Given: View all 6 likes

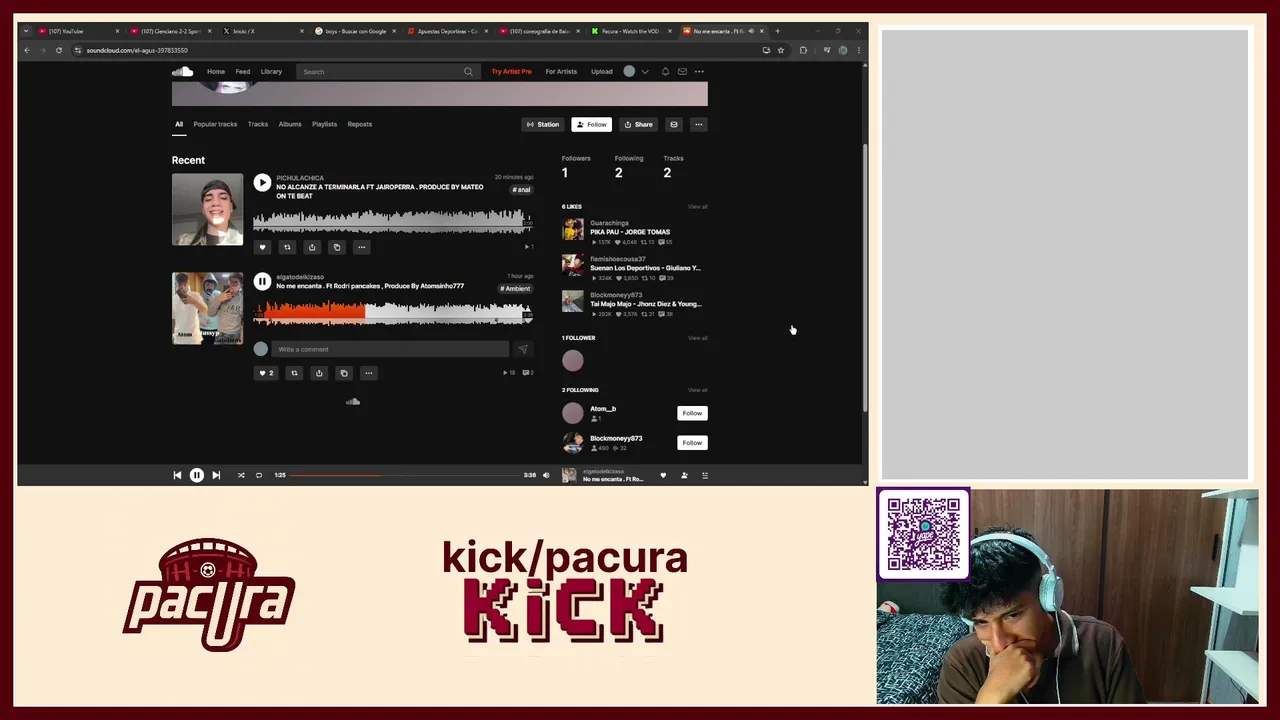Looking at the screenshot, I should coord(697,207).
